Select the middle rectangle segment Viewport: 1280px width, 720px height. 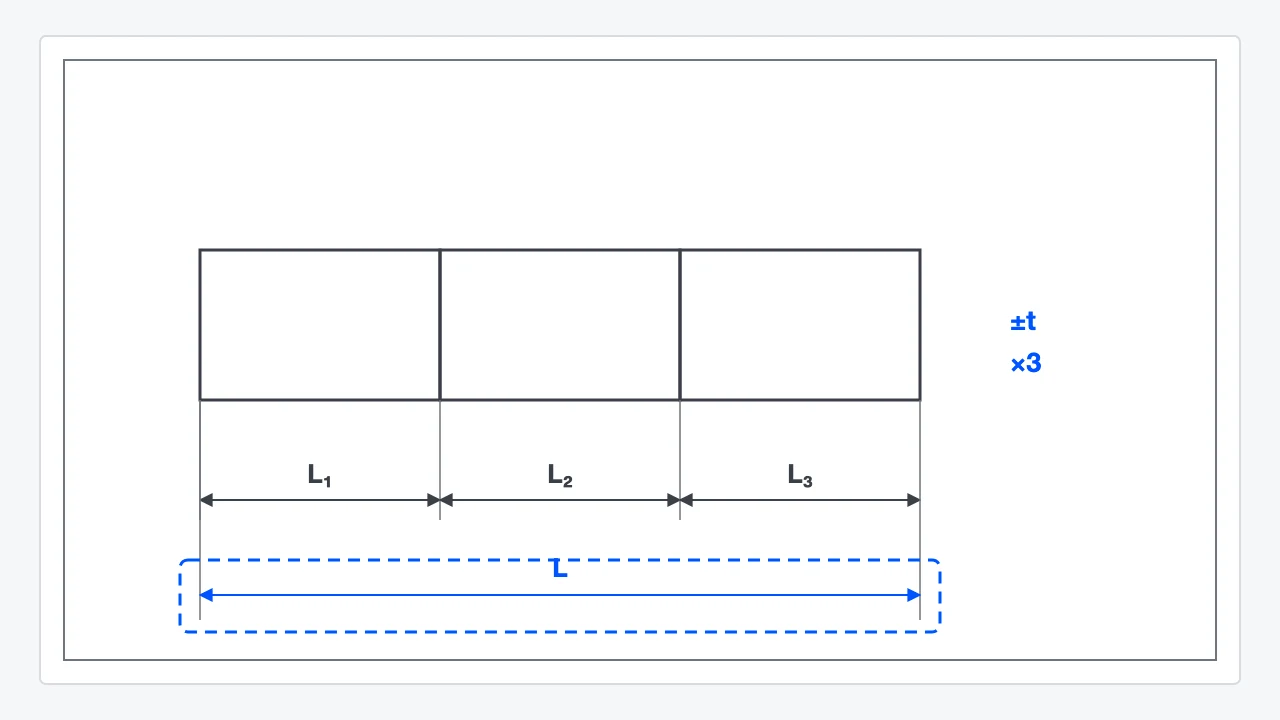[560, 325]
